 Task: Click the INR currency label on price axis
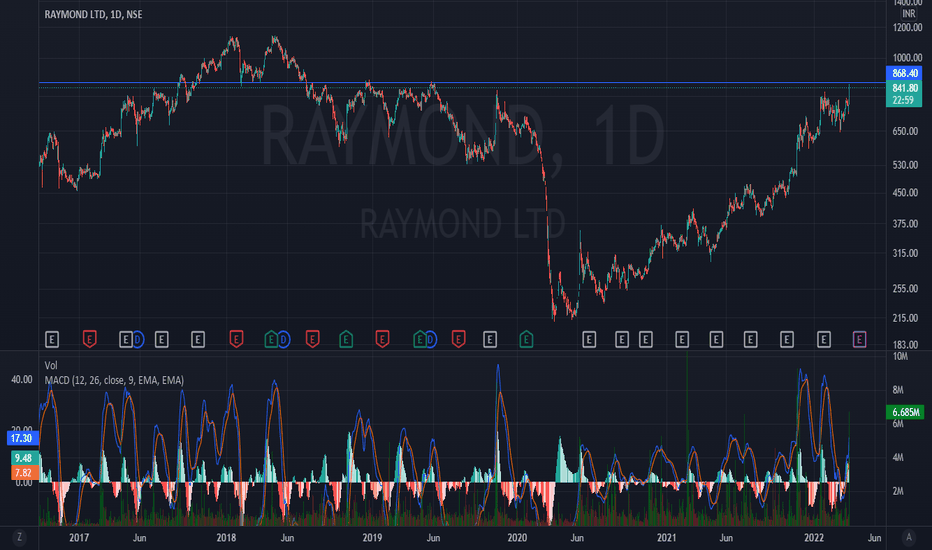[x=908, y=14]
